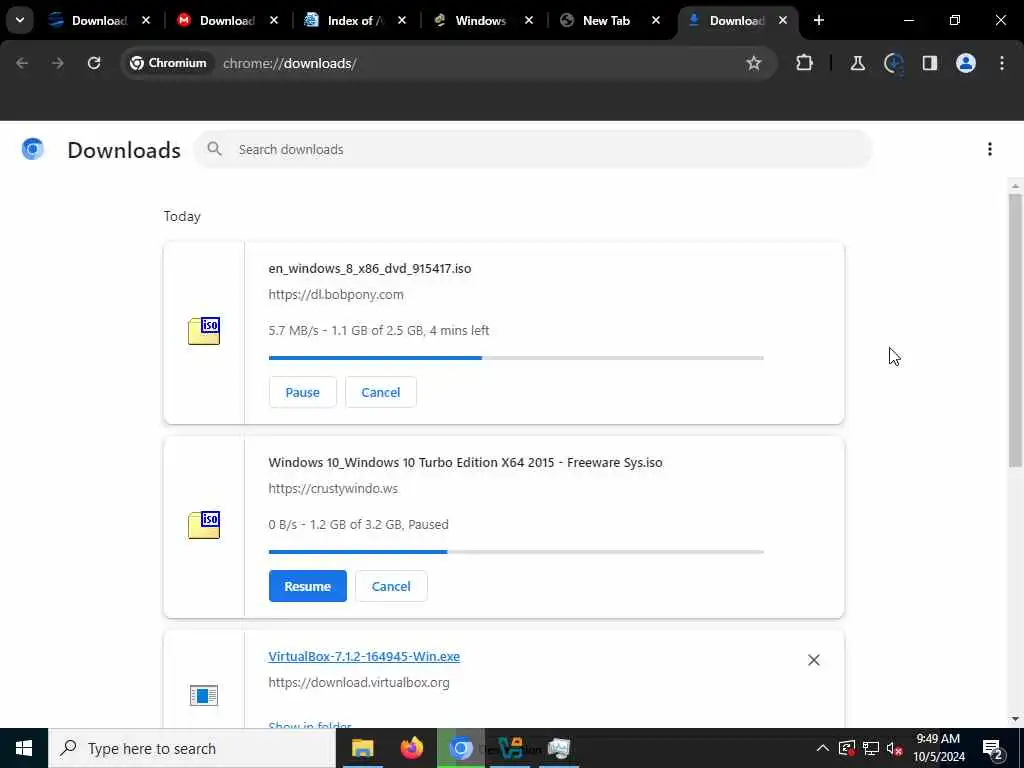Click the Windows 8 ISO download progress bar
The image size is (1024, 768).
click(x=516, y=358)
